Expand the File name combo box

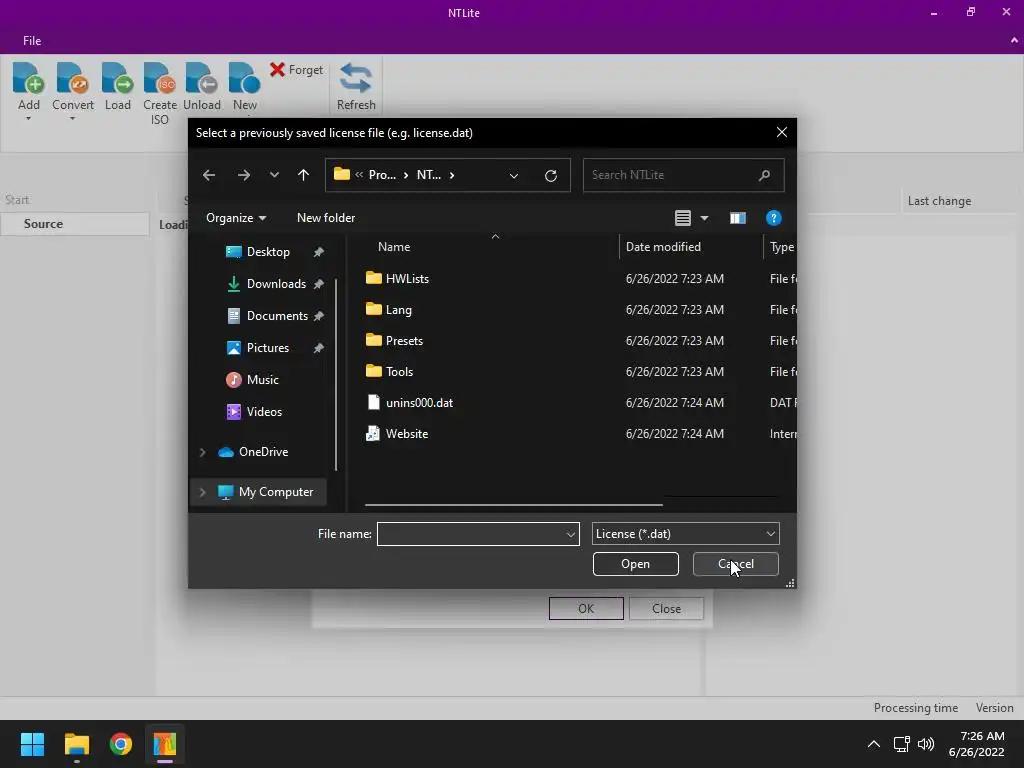coord(571,534)
